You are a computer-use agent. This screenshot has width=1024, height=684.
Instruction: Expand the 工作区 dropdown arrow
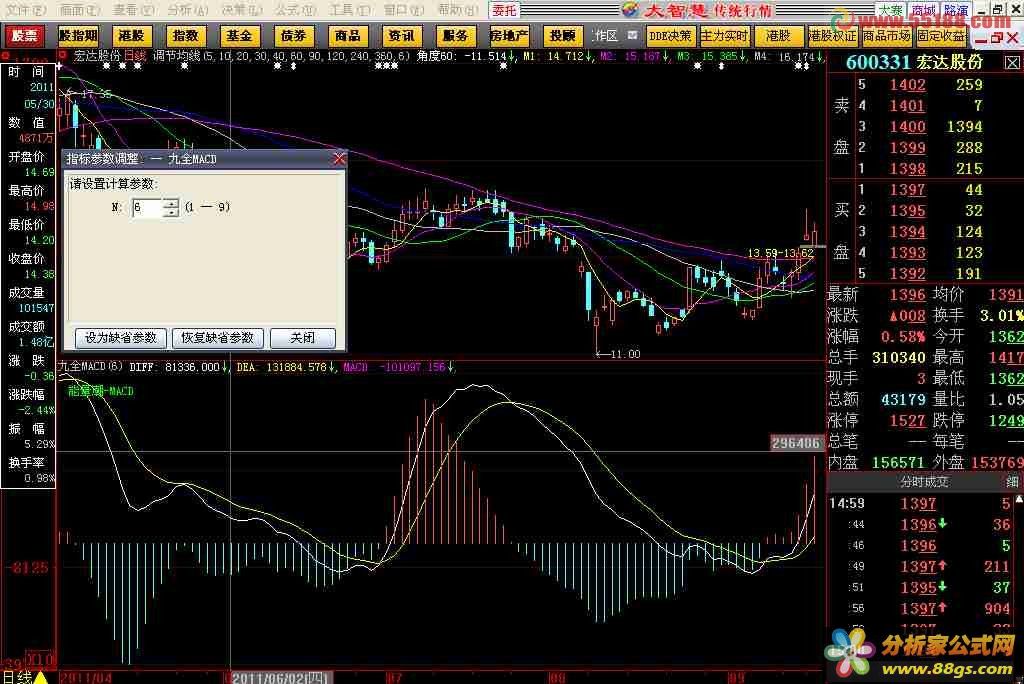tap(632, 35)
